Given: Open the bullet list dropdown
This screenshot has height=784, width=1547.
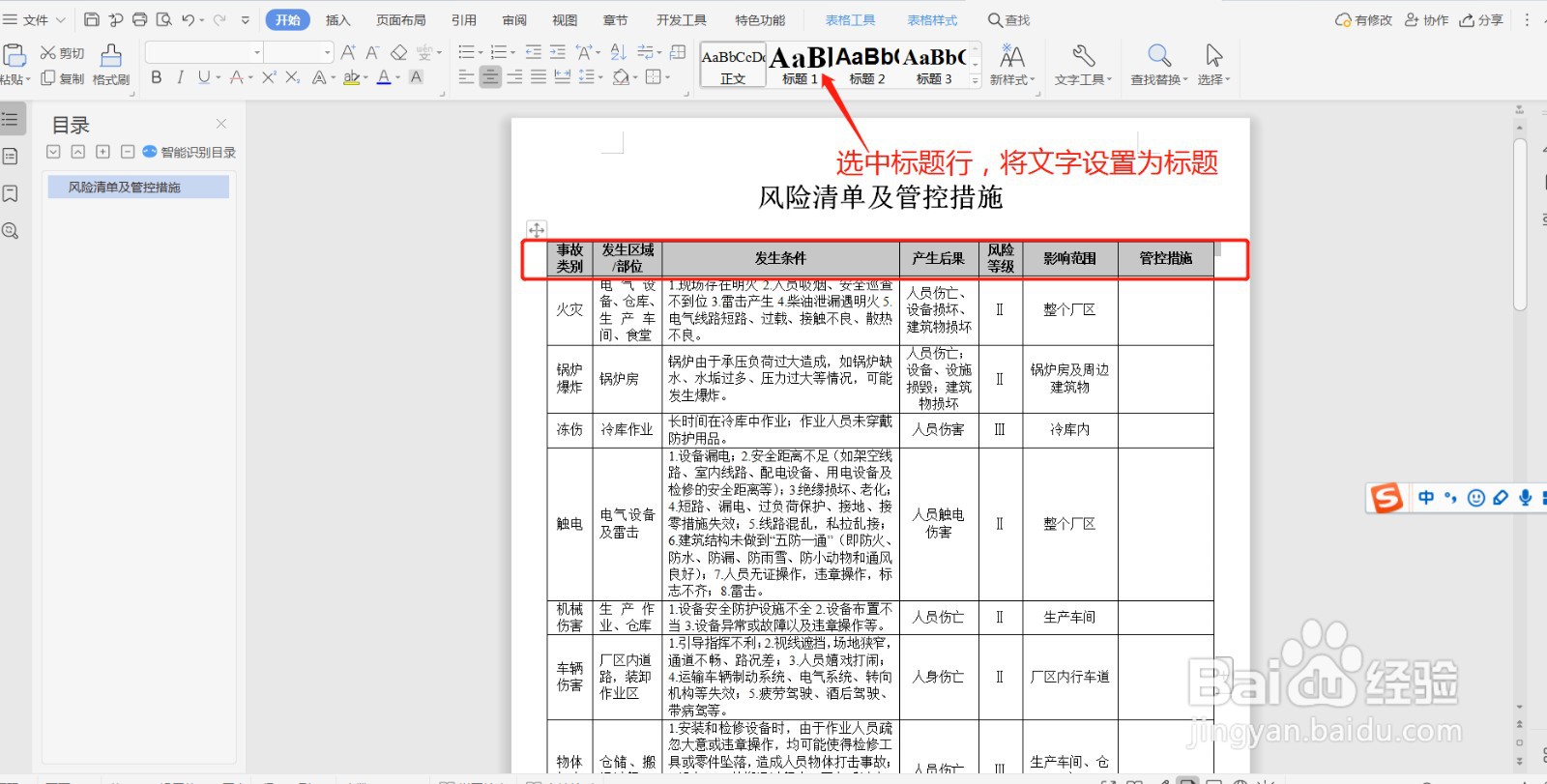Looking at the screenshot, I should coord(479,52).
